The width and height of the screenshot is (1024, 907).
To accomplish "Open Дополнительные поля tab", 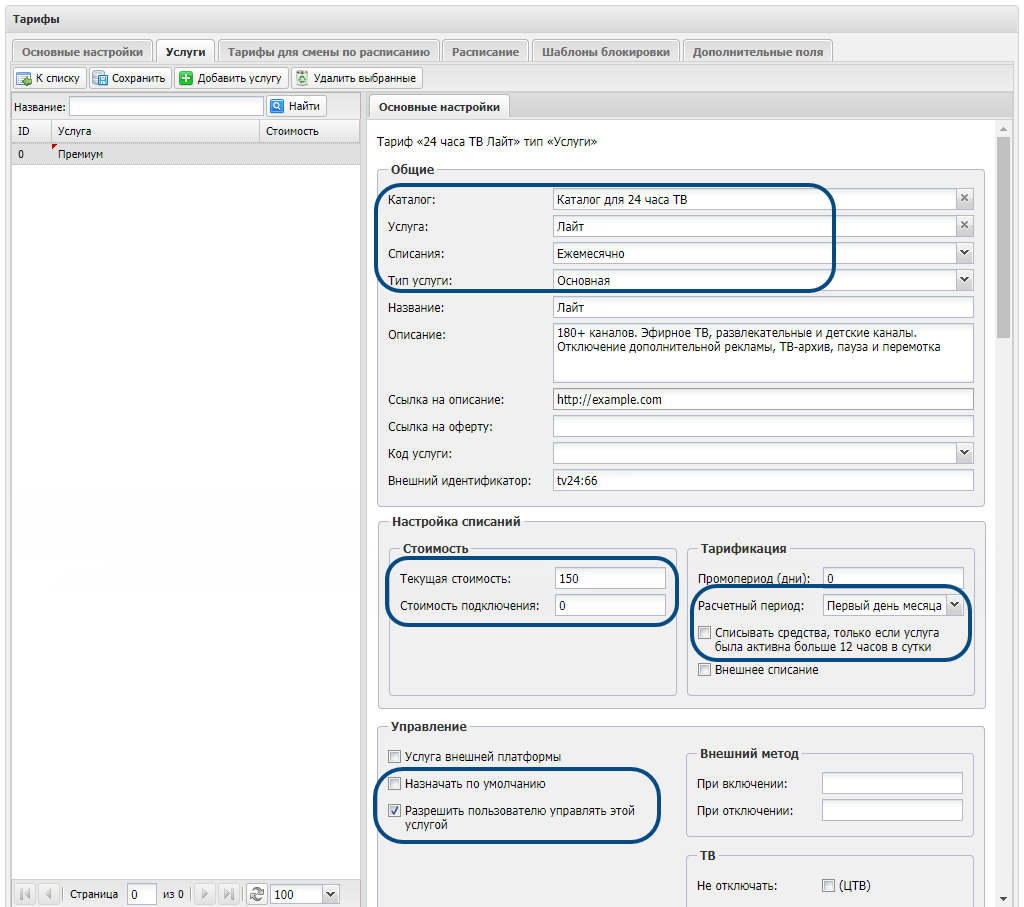I will tap(758, 52).
